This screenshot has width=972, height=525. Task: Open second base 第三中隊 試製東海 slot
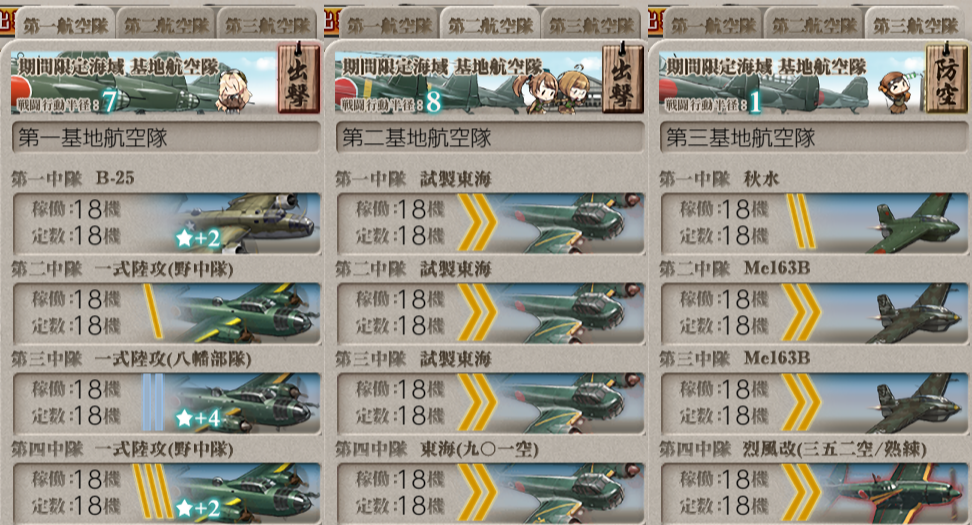(x=490, y=403)
